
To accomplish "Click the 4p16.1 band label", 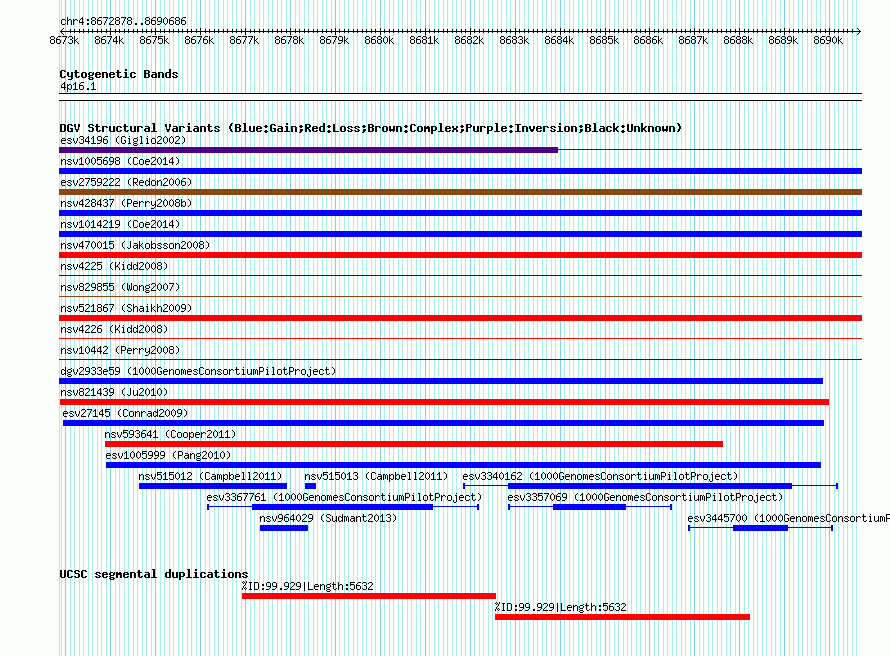I will click(78, 86).
